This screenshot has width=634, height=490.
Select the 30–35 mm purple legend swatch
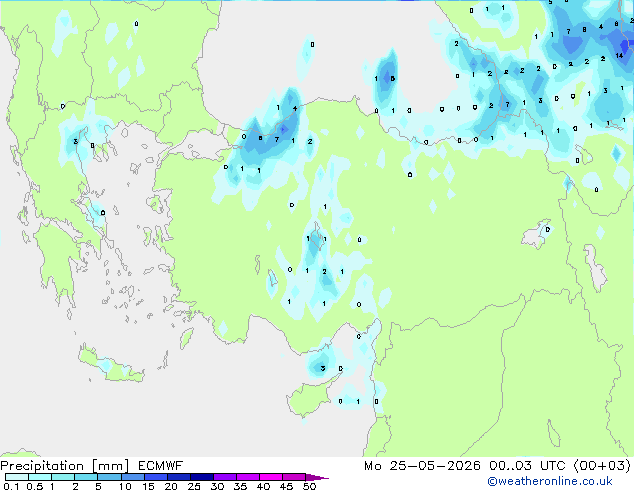[x=224, y=477]
